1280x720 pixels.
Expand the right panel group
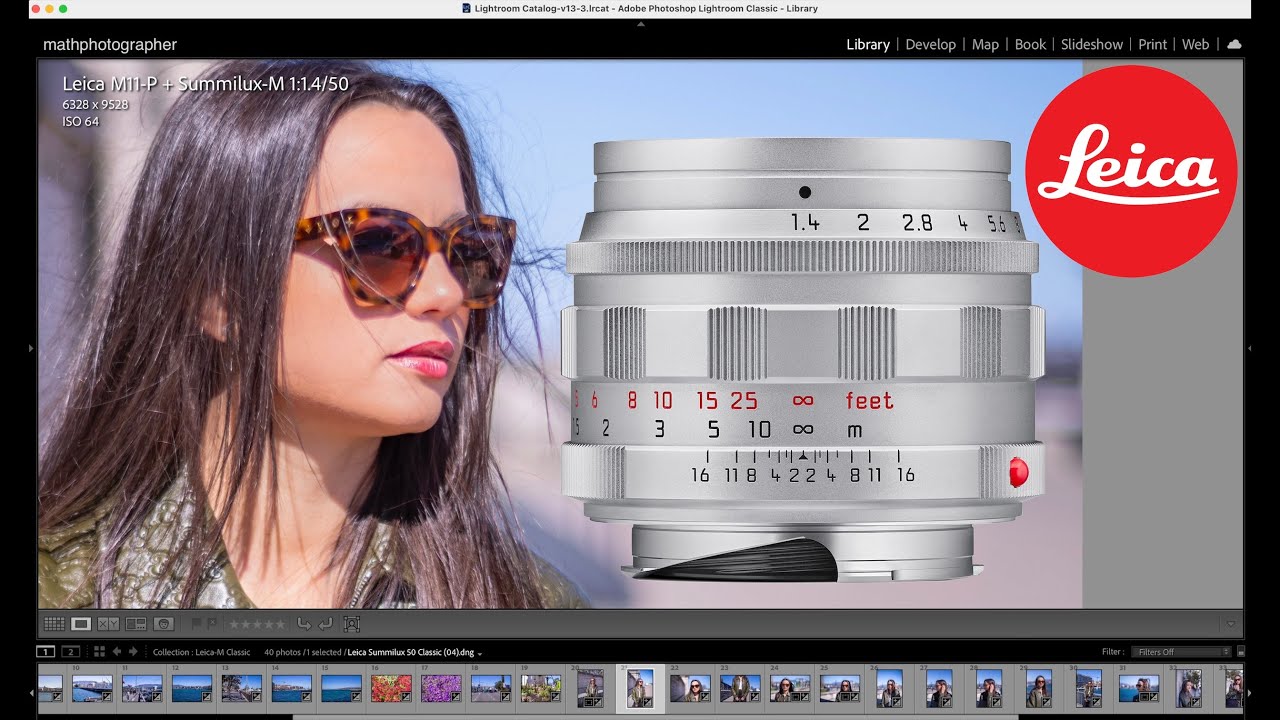1249,348
